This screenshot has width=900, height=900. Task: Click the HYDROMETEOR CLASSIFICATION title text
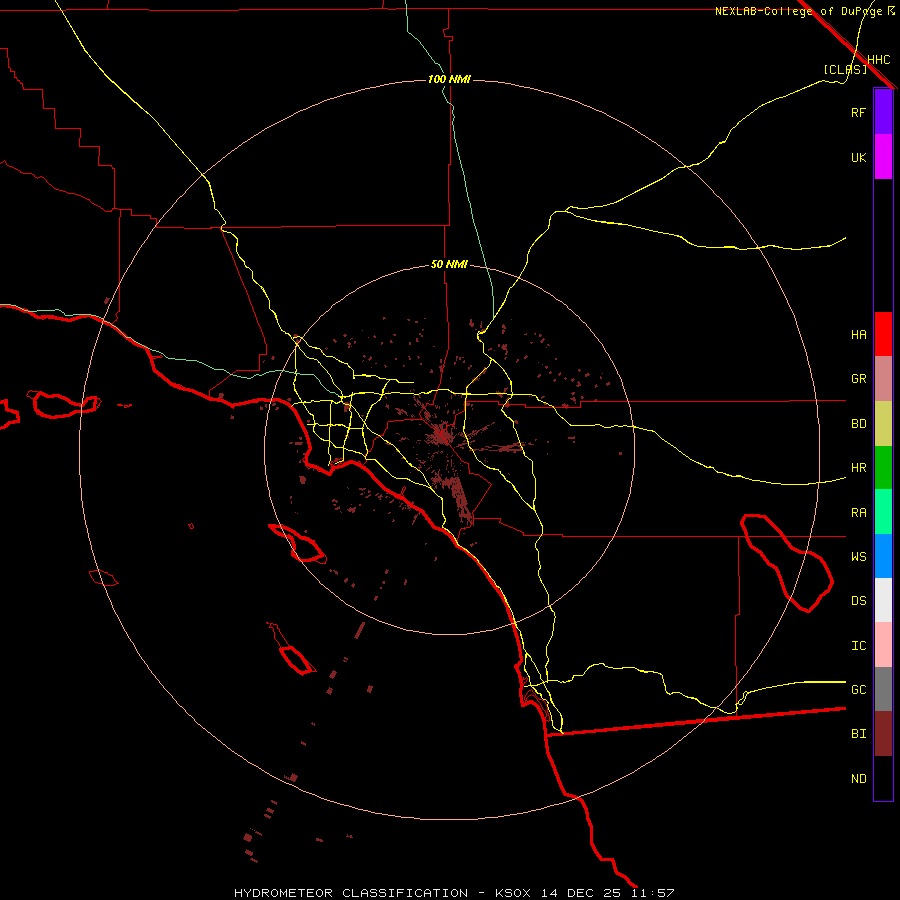coord(351,893)
